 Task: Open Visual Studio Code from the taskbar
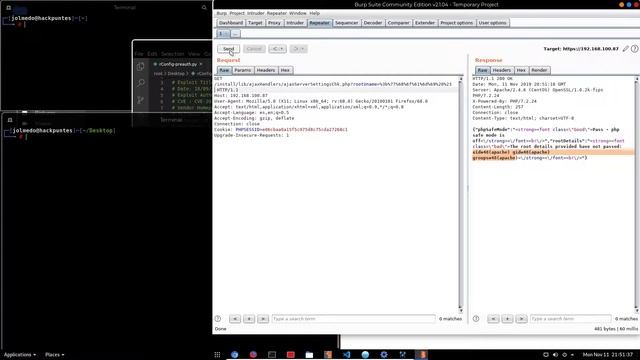[347, 355]
